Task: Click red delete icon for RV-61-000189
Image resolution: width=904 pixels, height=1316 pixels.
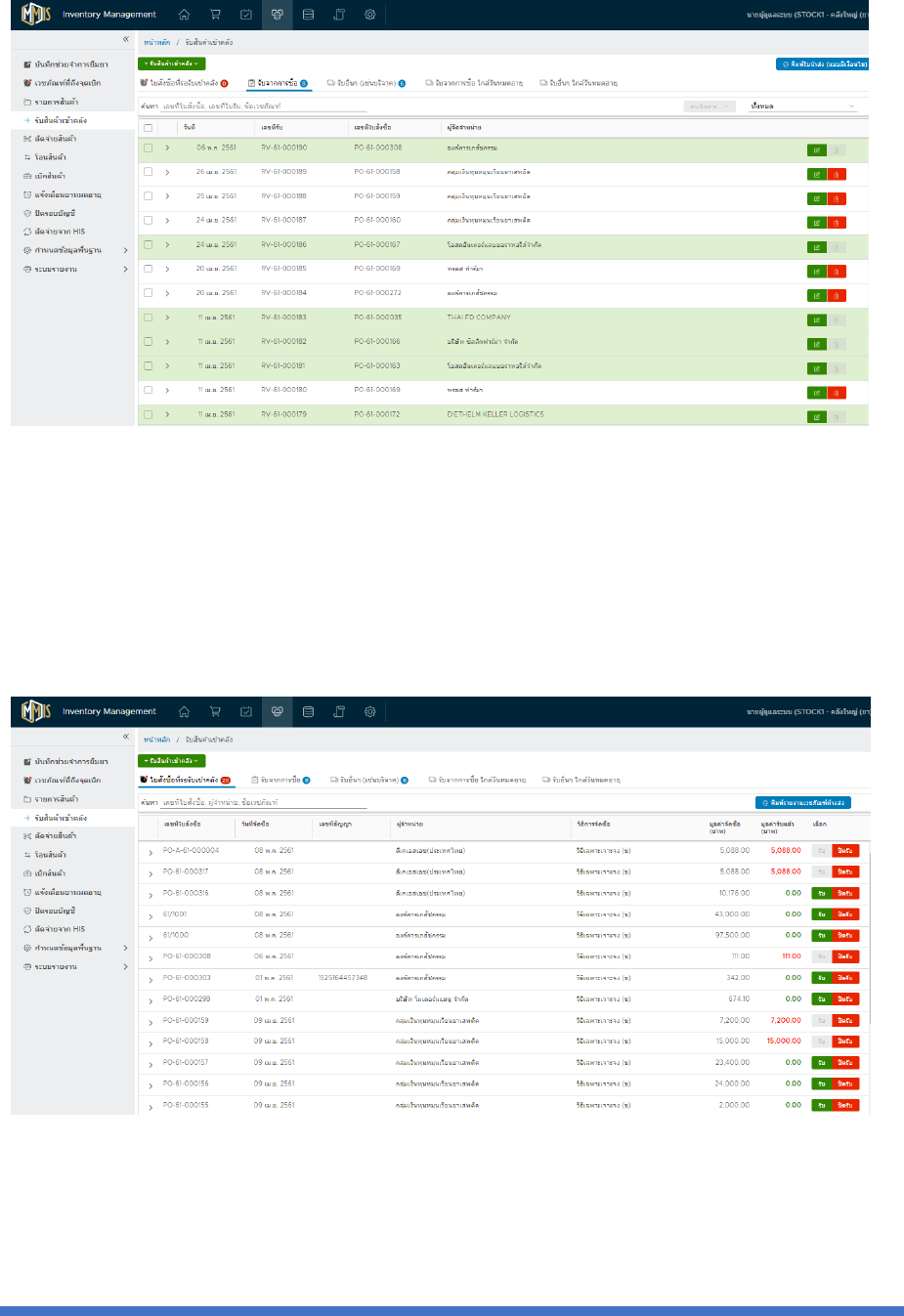Action: click(x=837, y=175)
